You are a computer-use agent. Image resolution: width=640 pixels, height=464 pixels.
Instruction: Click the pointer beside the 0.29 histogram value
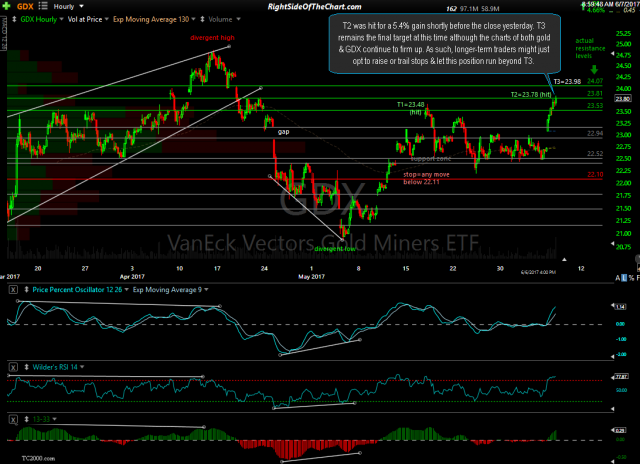(612, 431)
